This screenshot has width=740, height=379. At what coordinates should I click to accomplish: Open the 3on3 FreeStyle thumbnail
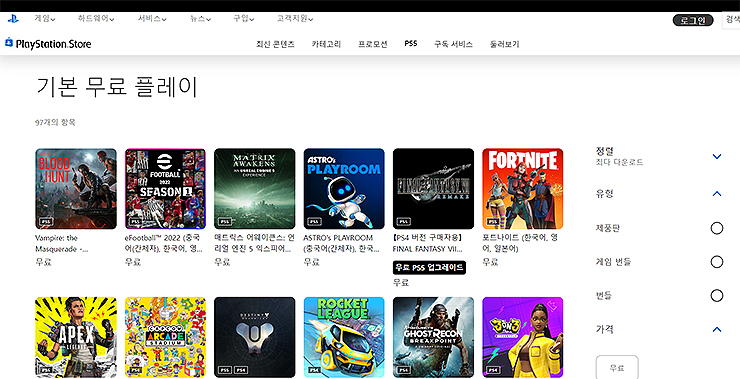tap(522, 337)
